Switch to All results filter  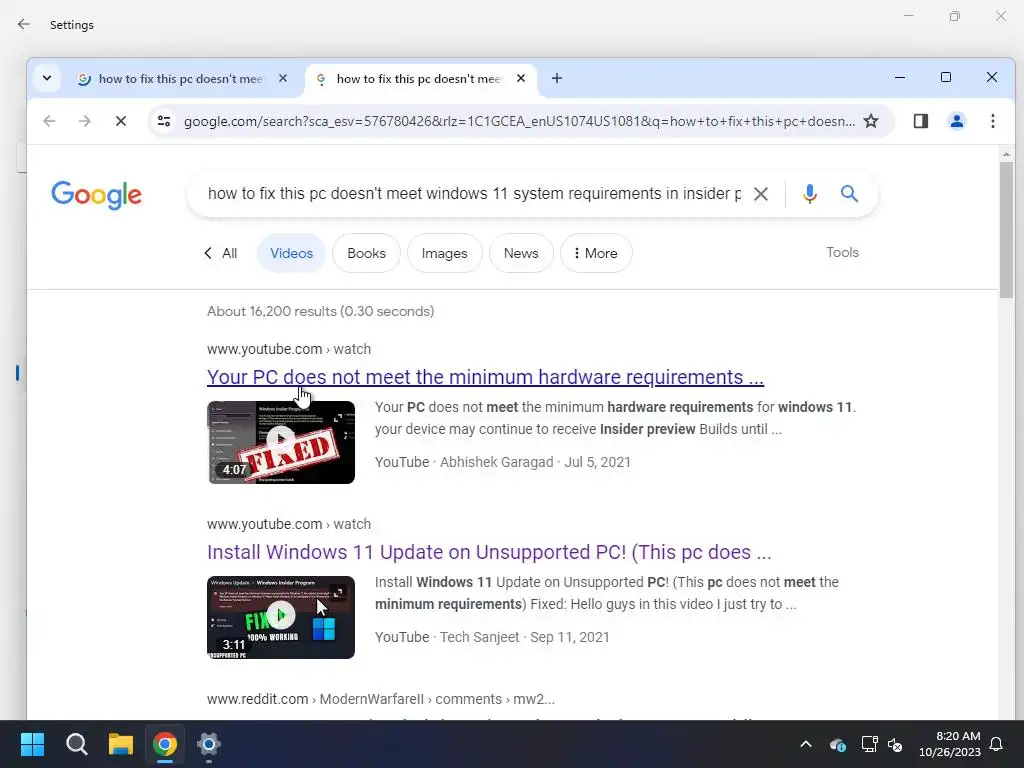click(x=221, y=253)
